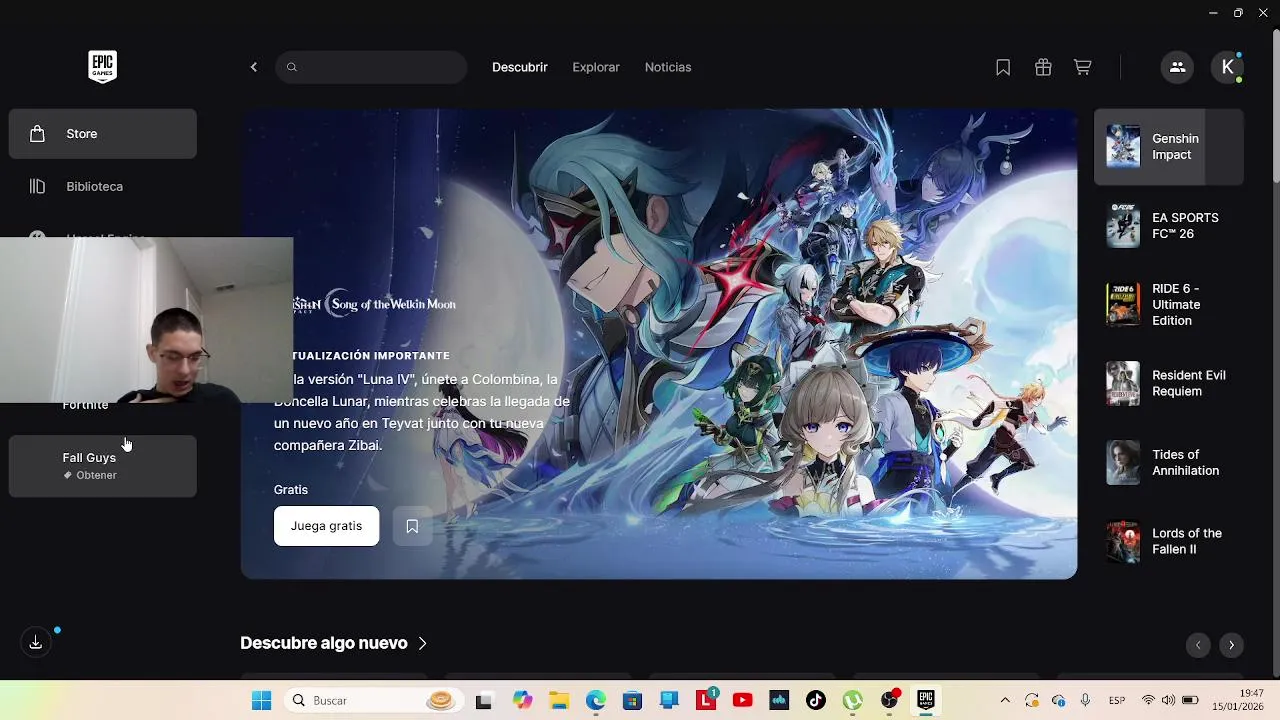Viewport: 1280px width, 720px height.
Task: Click the Lords of the Fallen II thumbnail
Action: click(x=1123, y=541)
